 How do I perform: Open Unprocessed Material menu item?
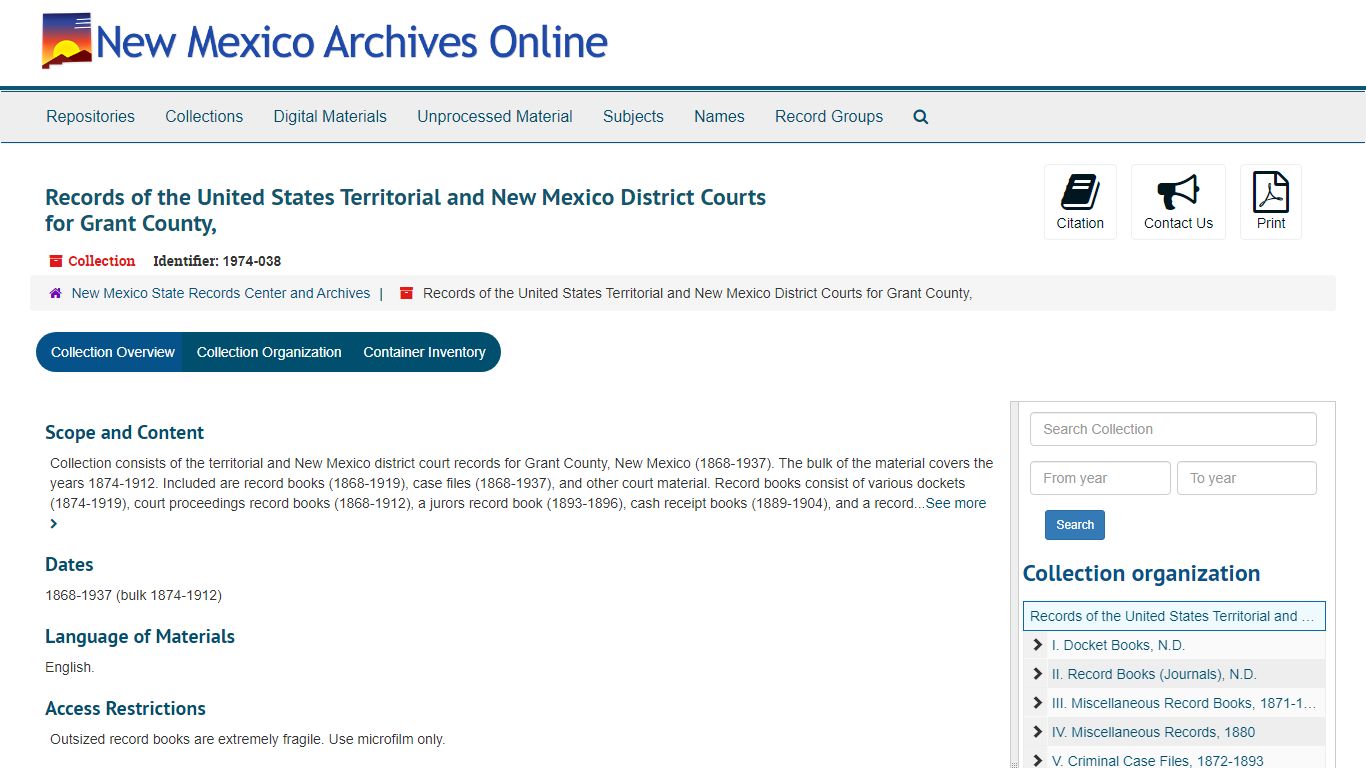(495, 117)
